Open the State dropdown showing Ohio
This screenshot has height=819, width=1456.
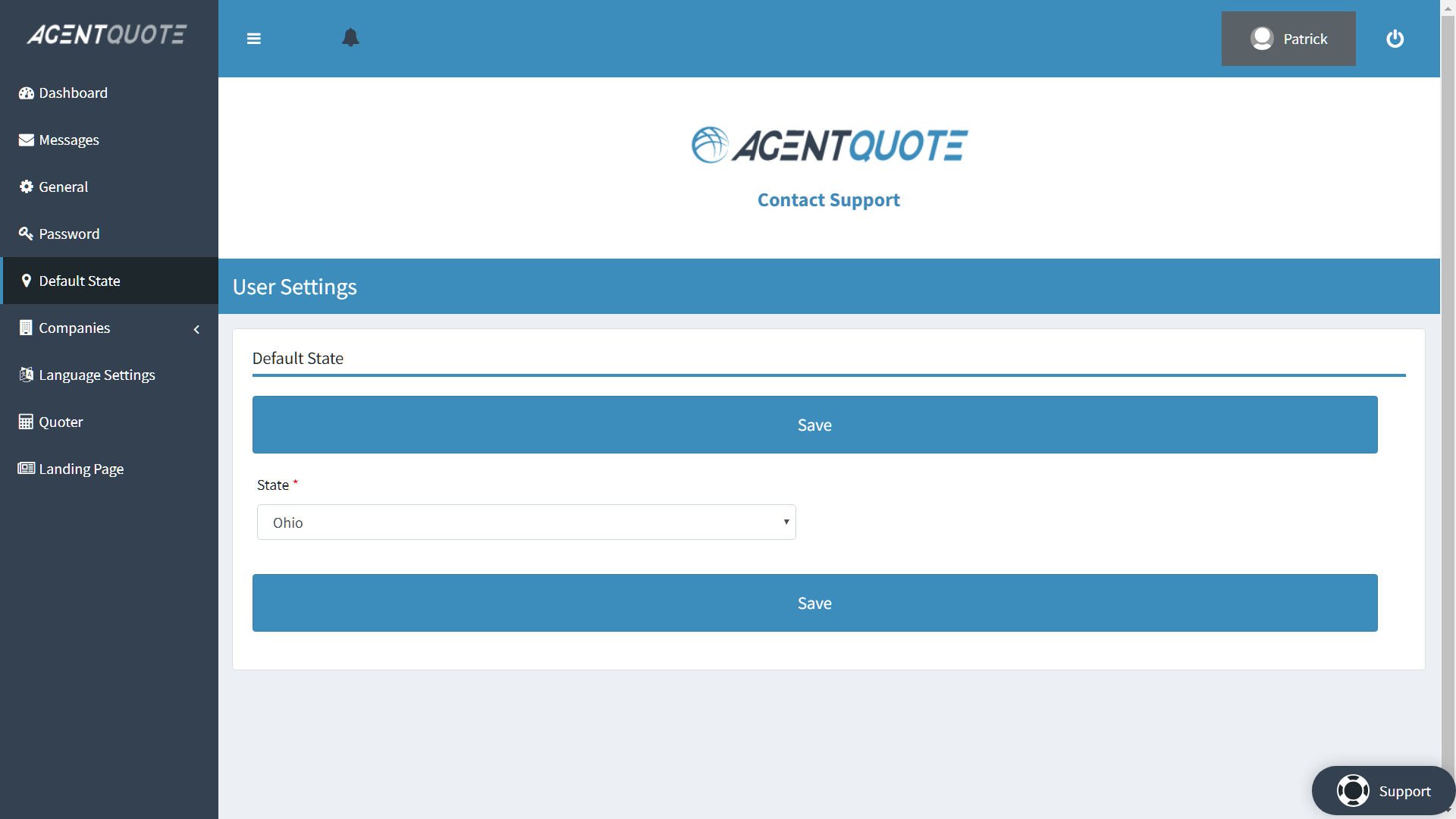526,522
